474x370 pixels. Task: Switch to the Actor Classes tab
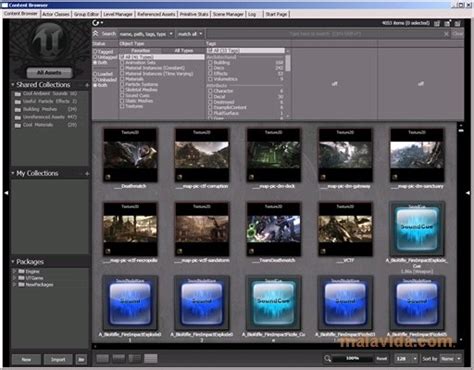pyautogui.click(x=56, y=14)
